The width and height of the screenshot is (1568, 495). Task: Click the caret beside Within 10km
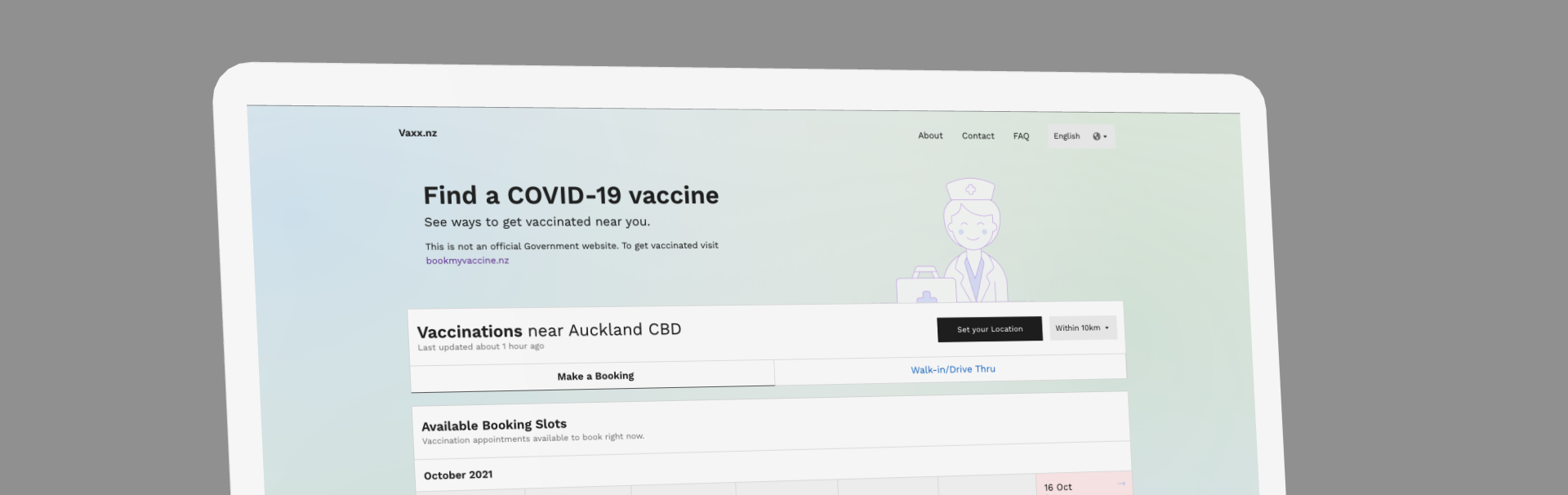[x=1107, y=328]
